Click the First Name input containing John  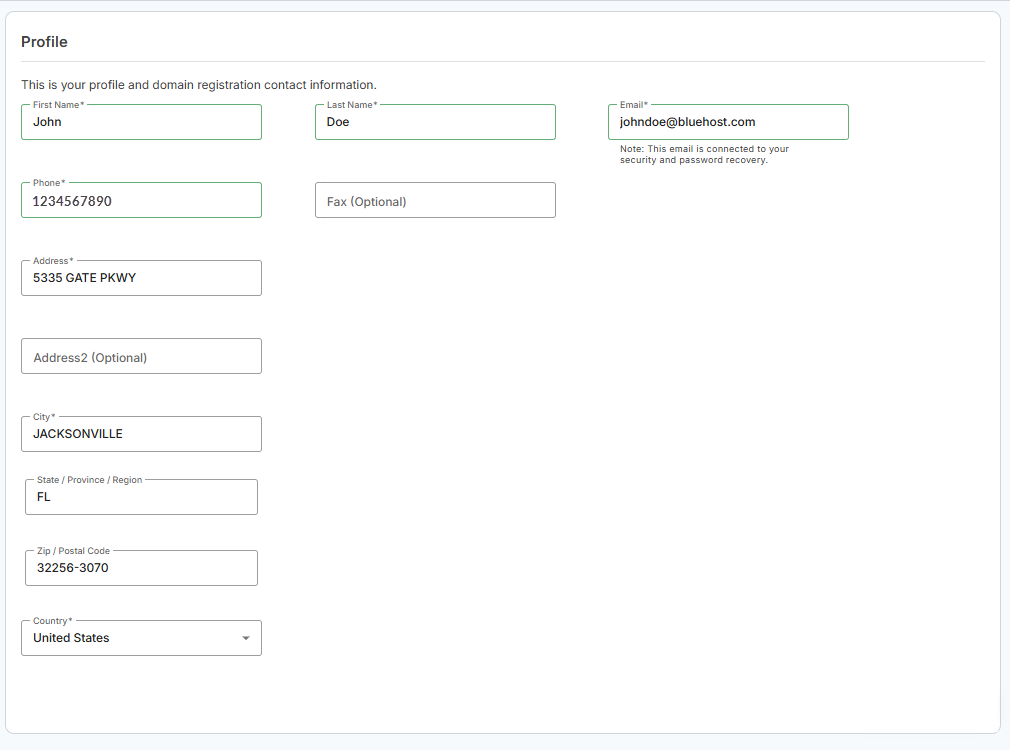click(x=141, y=122)
